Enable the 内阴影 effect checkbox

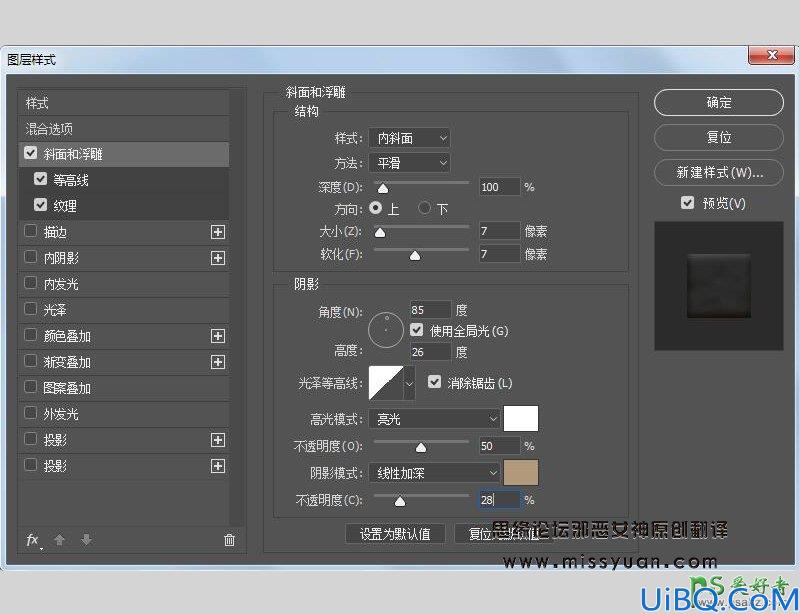click(x=31, y=257)
